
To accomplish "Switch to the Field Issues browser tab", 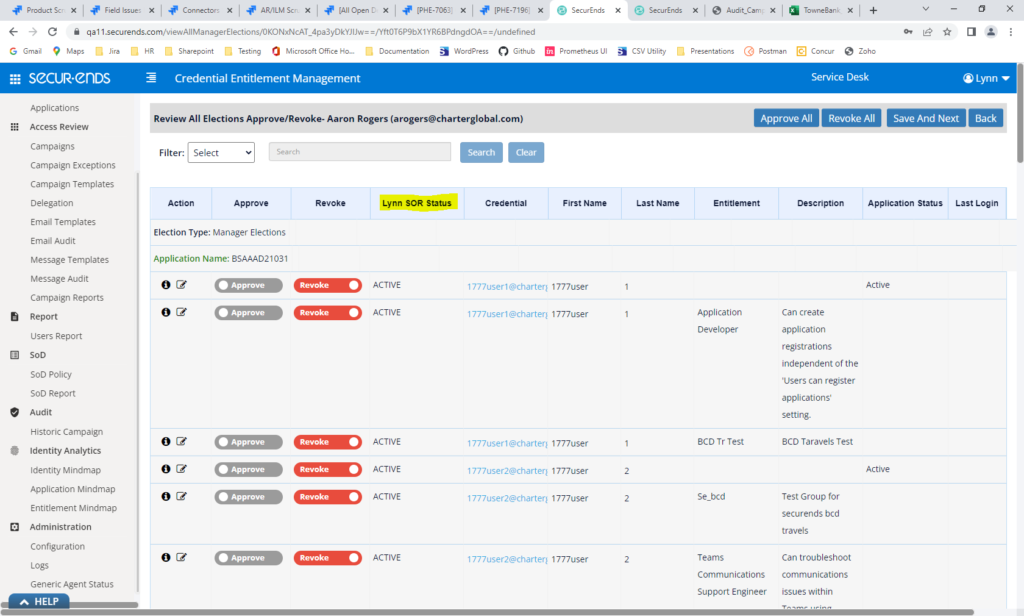I will click(x=121, y=10).
